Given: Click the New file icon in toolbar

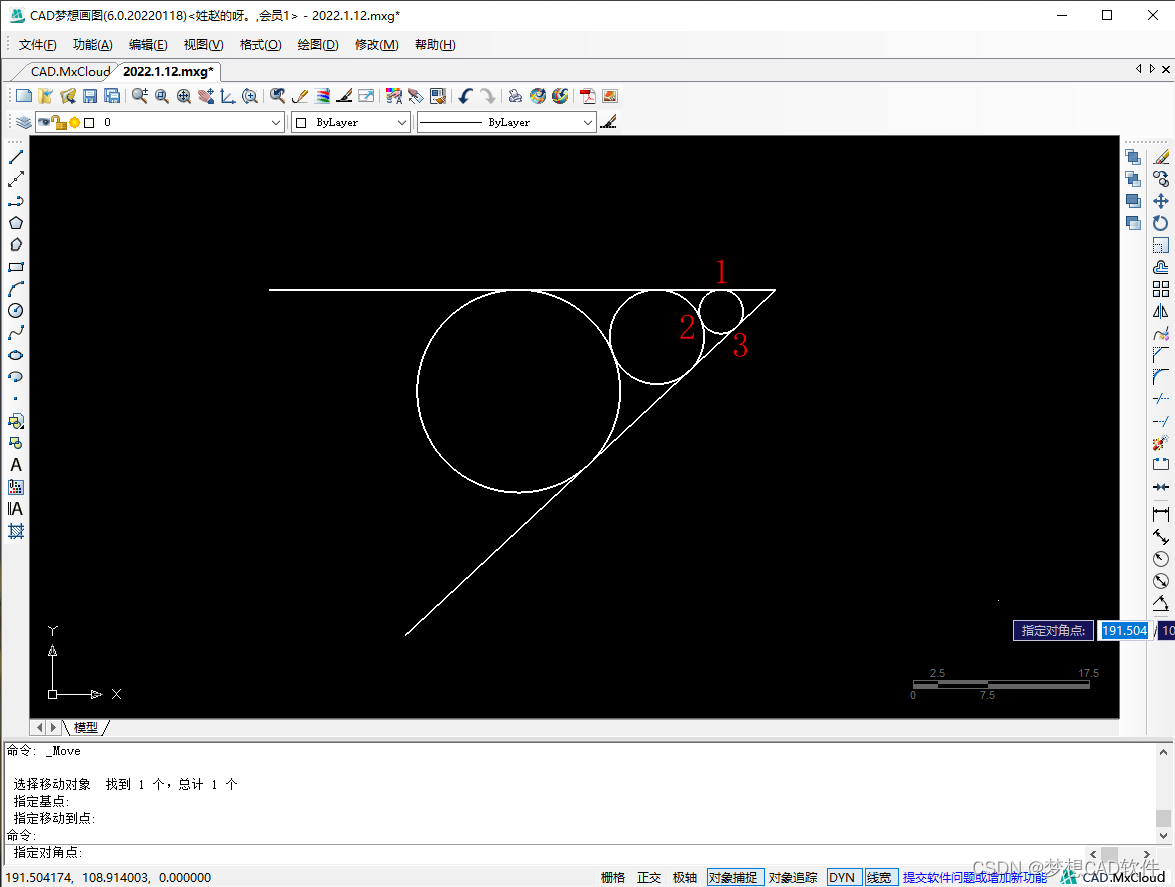Looking at the screenshot, I should (24, 96).
